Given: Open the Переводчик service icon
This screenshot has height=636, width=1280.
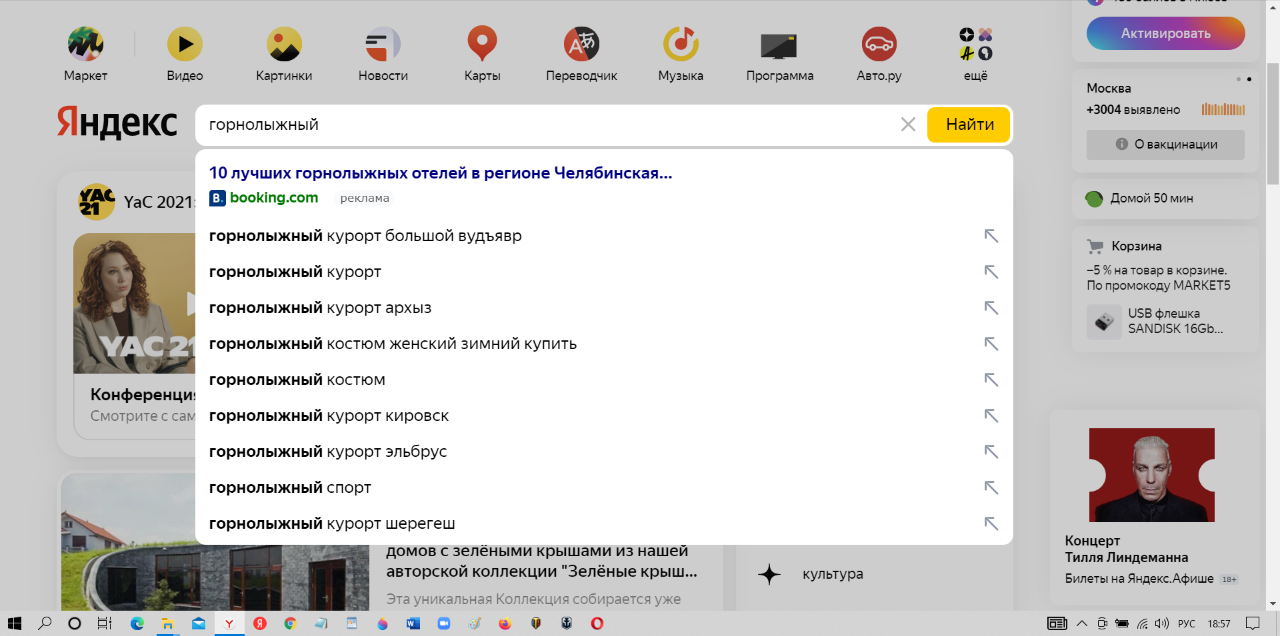Looking at the screenshot, I should coord(581,45).
